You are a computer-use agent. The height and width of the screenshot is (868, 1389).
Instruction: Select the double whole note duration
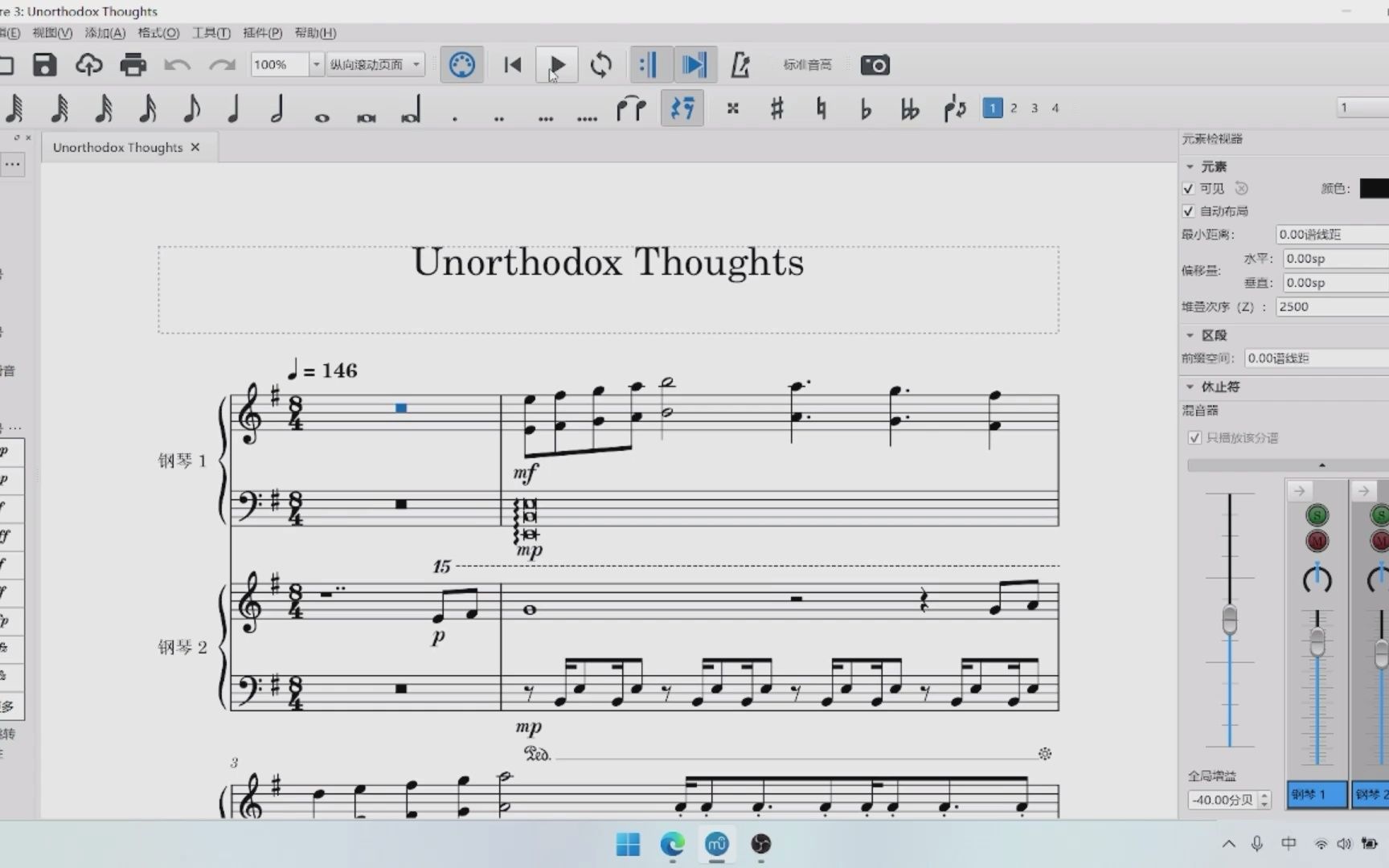click(x=367, y=117)
